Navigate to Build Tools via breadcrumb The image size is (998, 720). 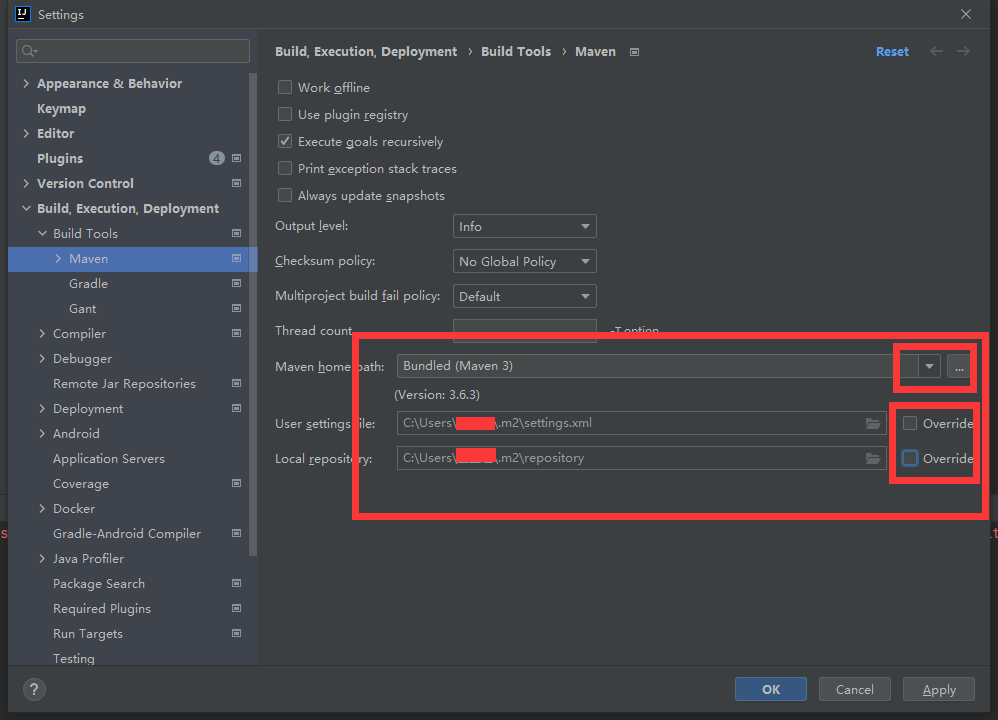(x=516, y=51)
